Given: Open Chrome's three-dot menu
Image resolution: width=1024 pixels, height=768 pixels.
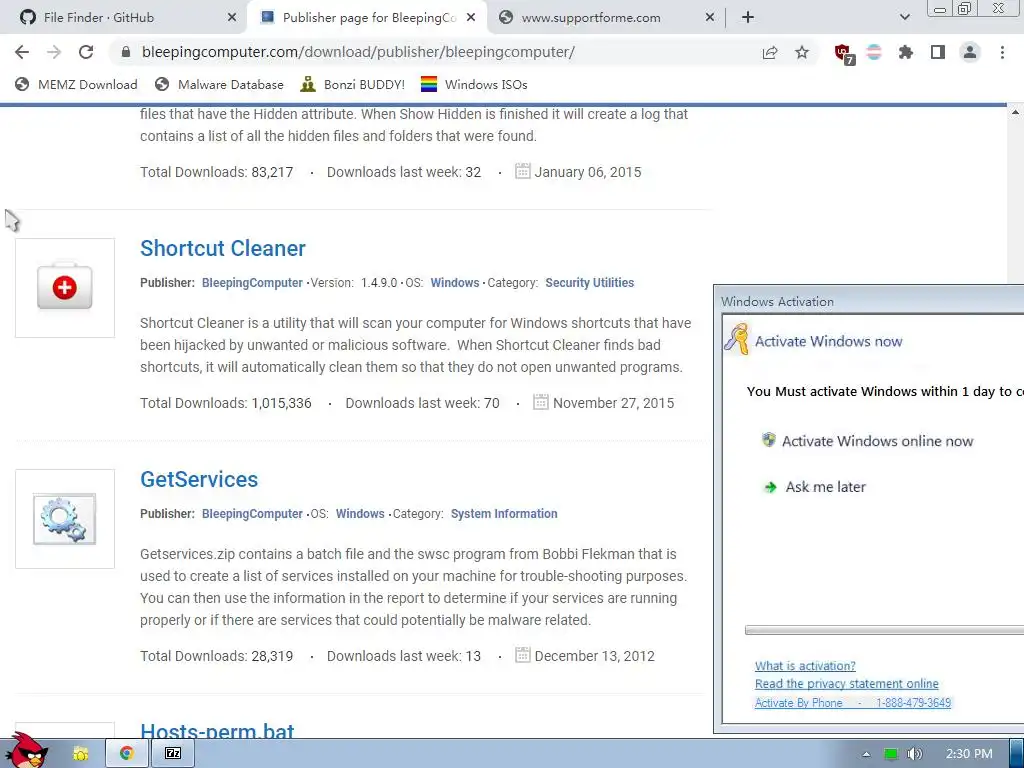Looking at the screenshot, I should [1002, 52].
